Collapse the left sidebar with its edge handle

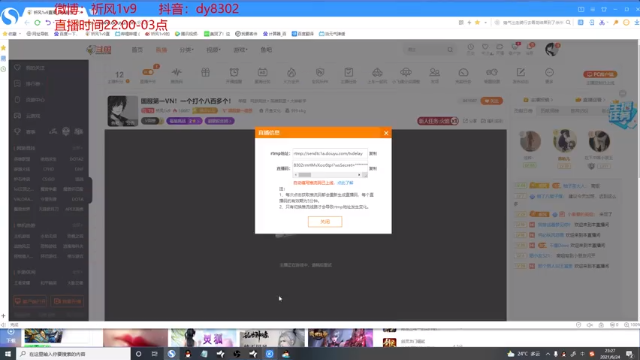click(x=90, y=190)
